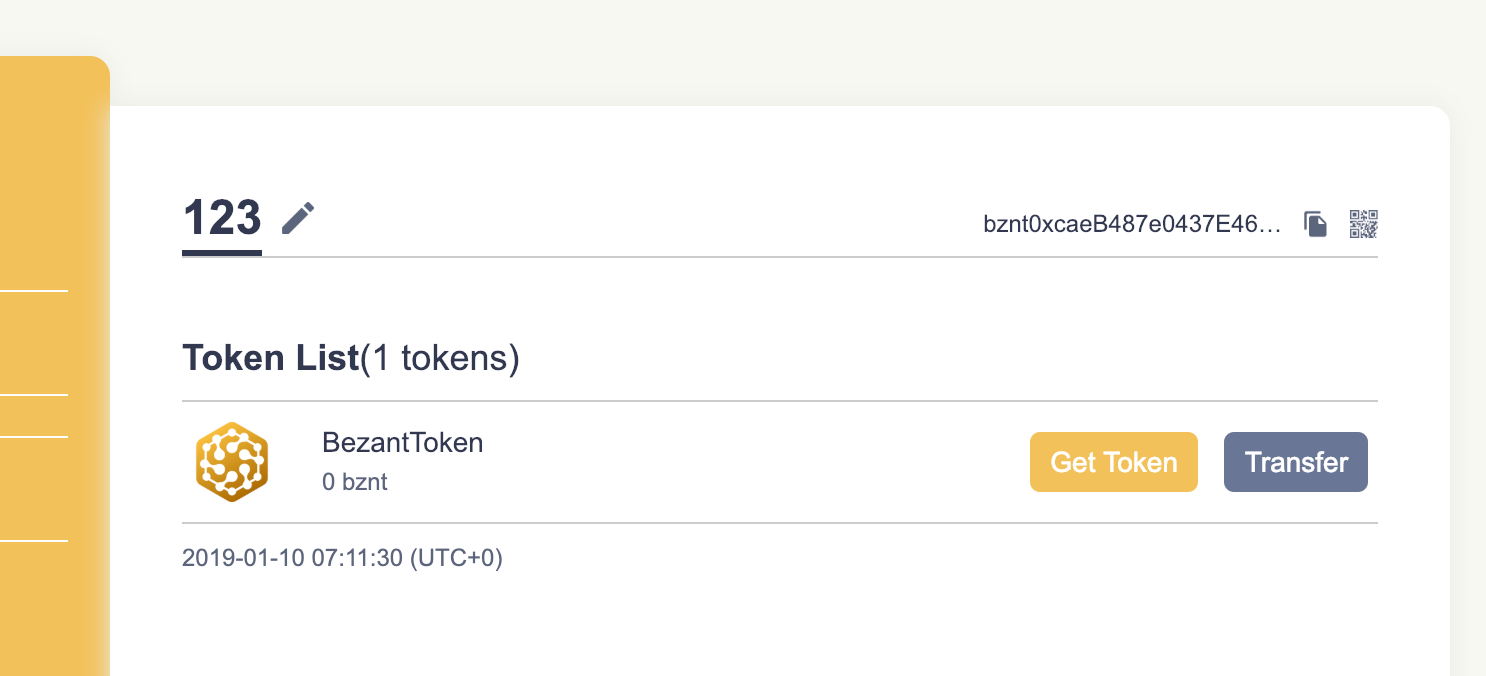This screenshot has width=1486, height=676.
Task: Click the Token List heading
Action: pyautogui.click(x=270, y=358)
